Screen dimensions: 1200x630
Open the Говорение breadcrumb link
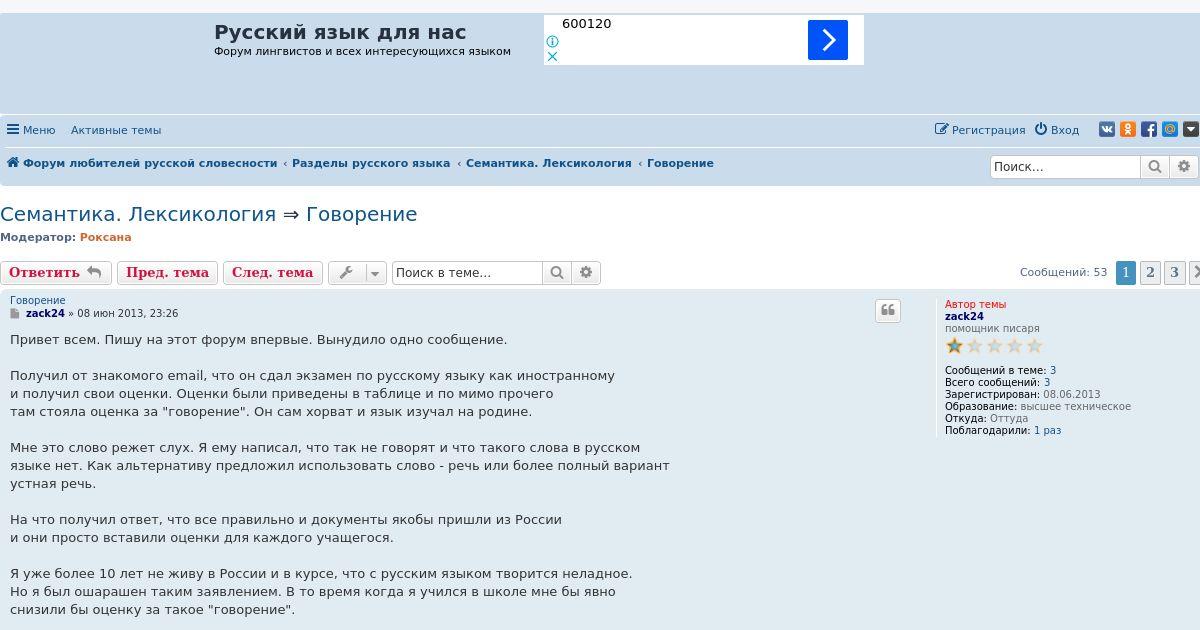pos(680,163)
